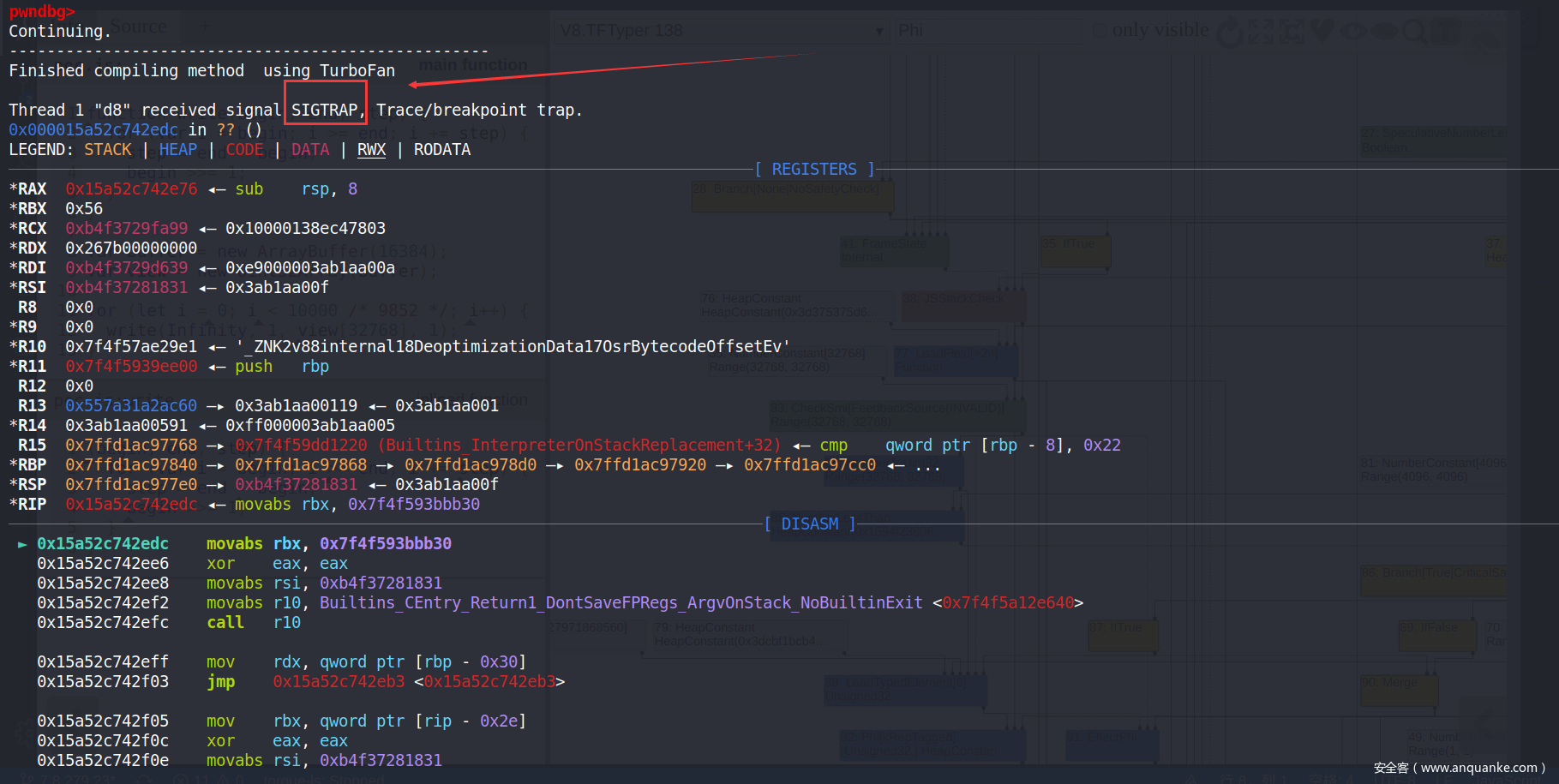The height and width of the screenshot is (784, 1559).
Task: Click the first zoom-to-fit expand icon
Action: tap(1260, 32)
